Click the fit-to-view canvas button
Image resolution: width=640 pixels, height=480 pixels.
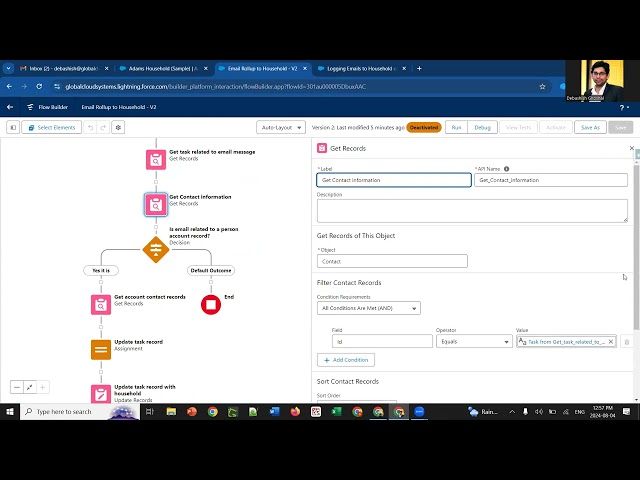click(x=30, y=387)
